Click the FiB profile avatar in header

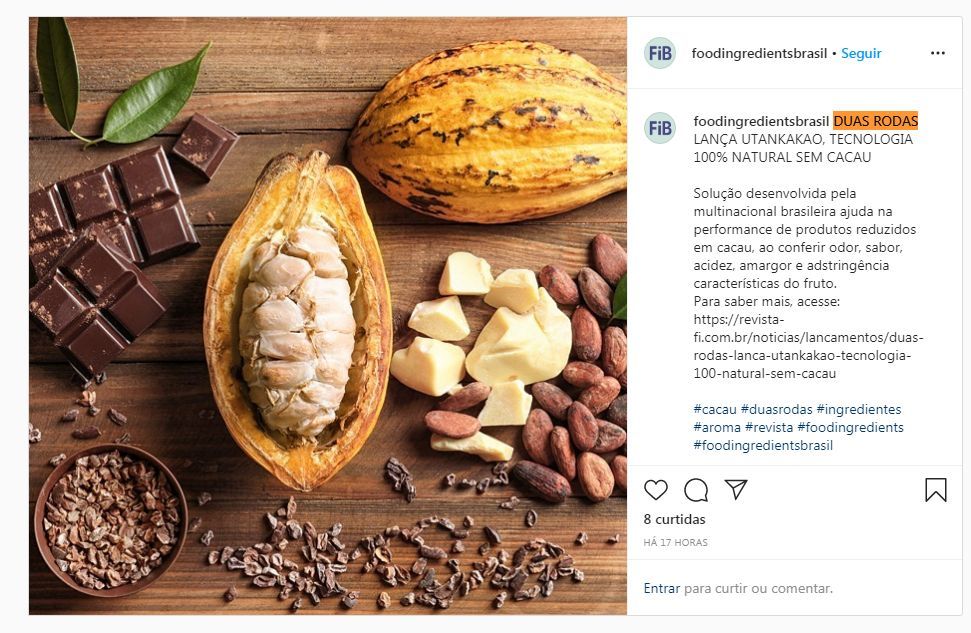point(660,53)
